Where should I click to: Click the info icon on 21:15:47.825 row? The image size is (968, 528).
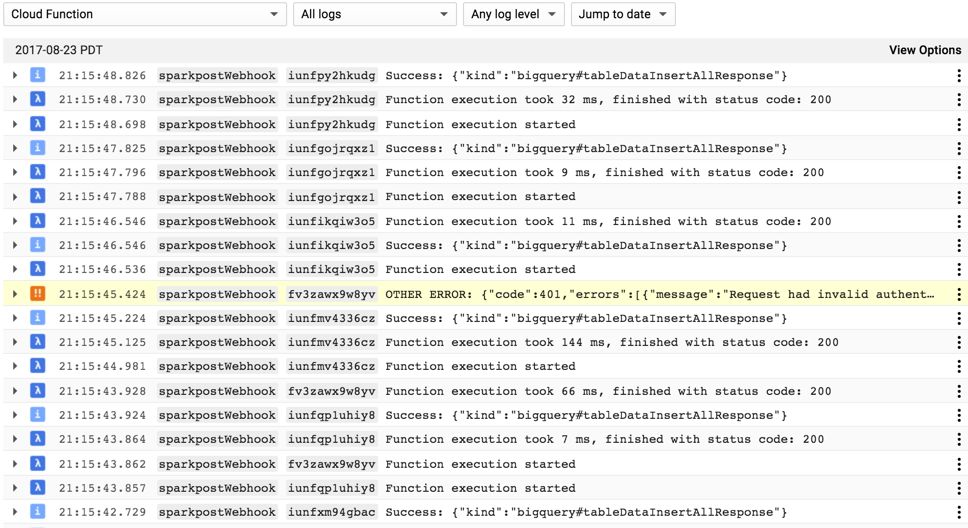point(38,148)
